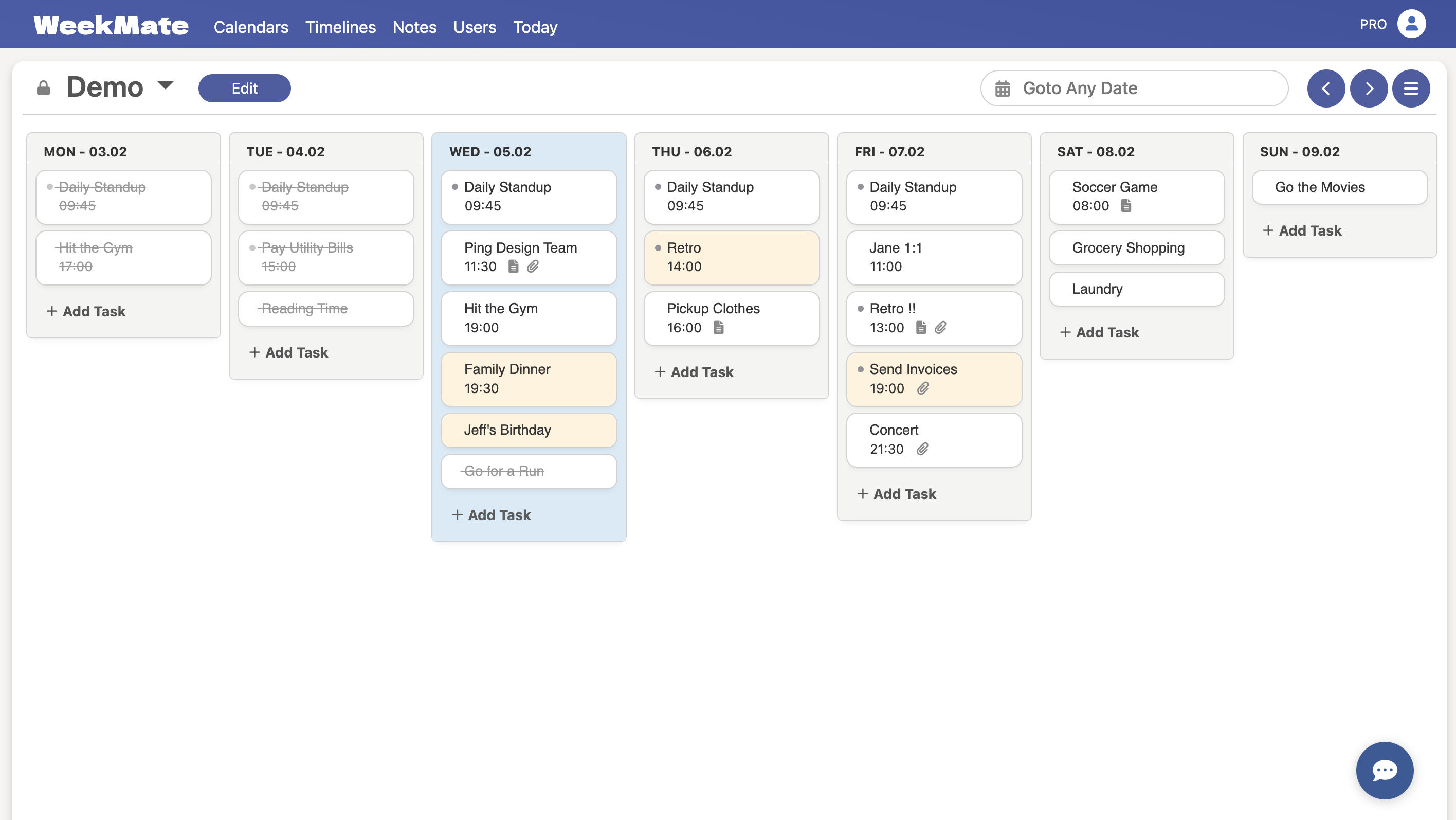
Task: Open the Timelines menu
Action: tap(340, 27)
